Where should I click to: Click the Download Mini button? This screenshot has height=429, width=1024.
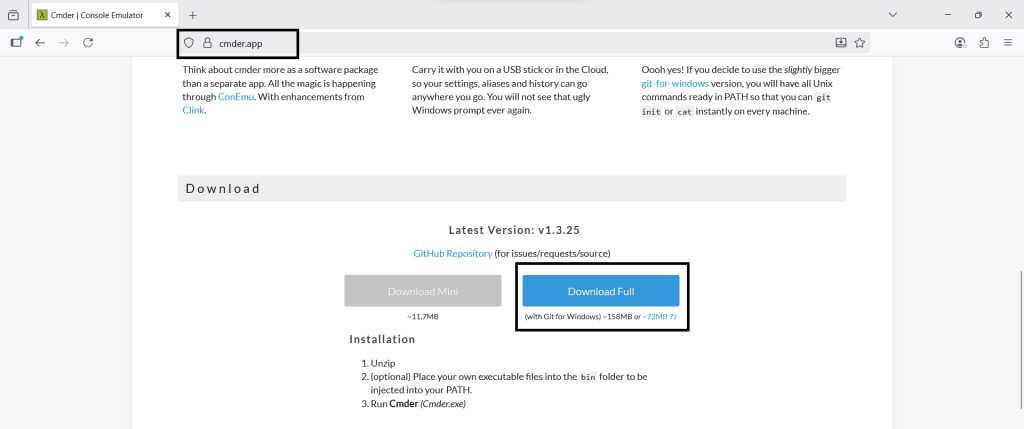point(422,291)
